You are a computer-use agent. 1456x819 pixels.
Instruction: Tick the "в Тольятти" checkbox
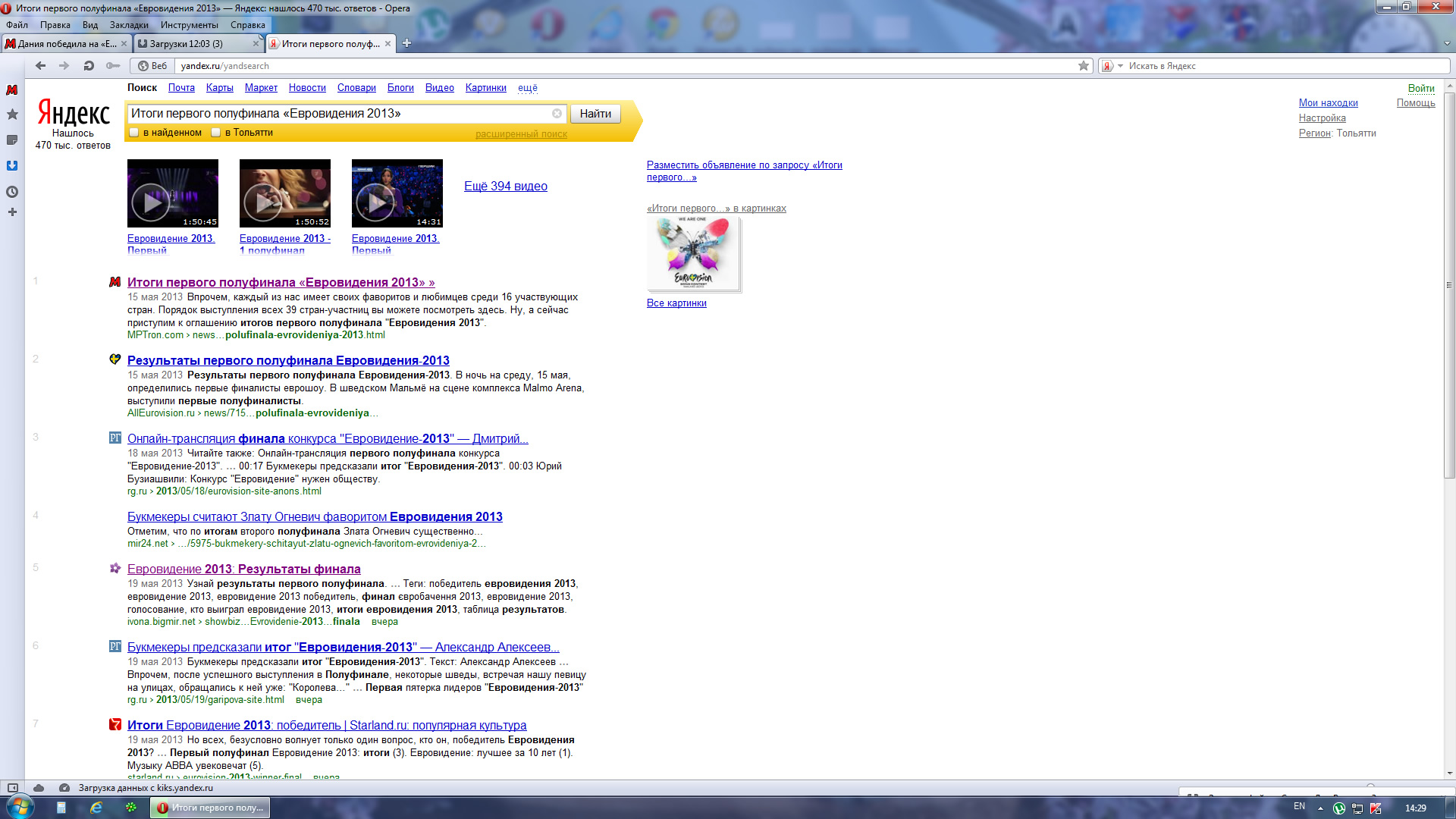tap(216, 133)
